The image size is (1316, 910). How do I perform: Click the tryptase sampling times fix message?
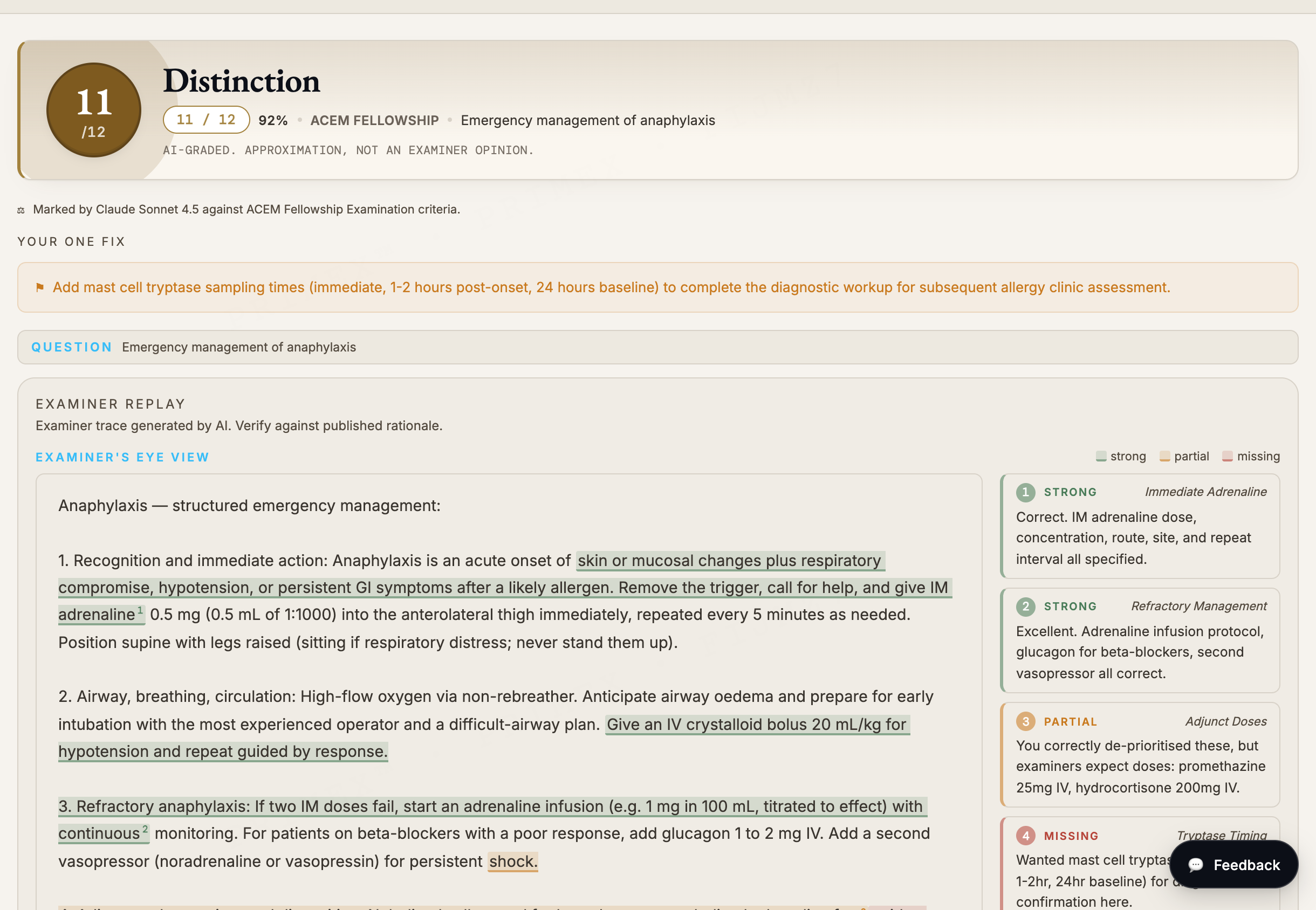[612, 287]
